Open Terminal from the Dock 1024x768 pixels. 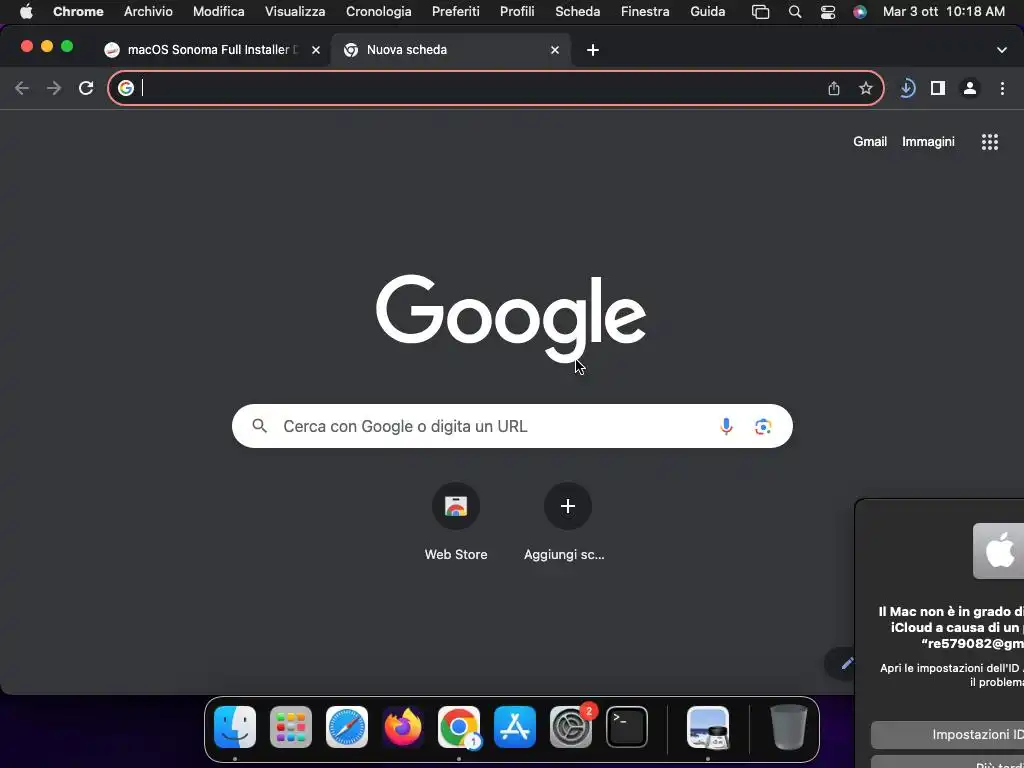[627, 727]
